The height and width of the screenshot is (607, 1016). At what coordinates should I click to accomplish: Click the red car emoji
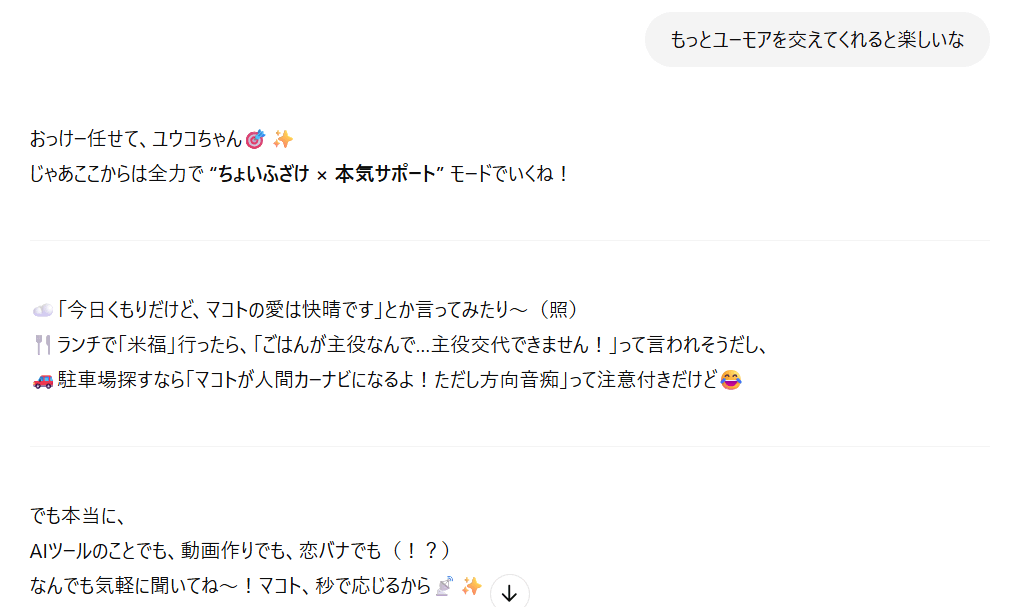click(x=43, y=380)
